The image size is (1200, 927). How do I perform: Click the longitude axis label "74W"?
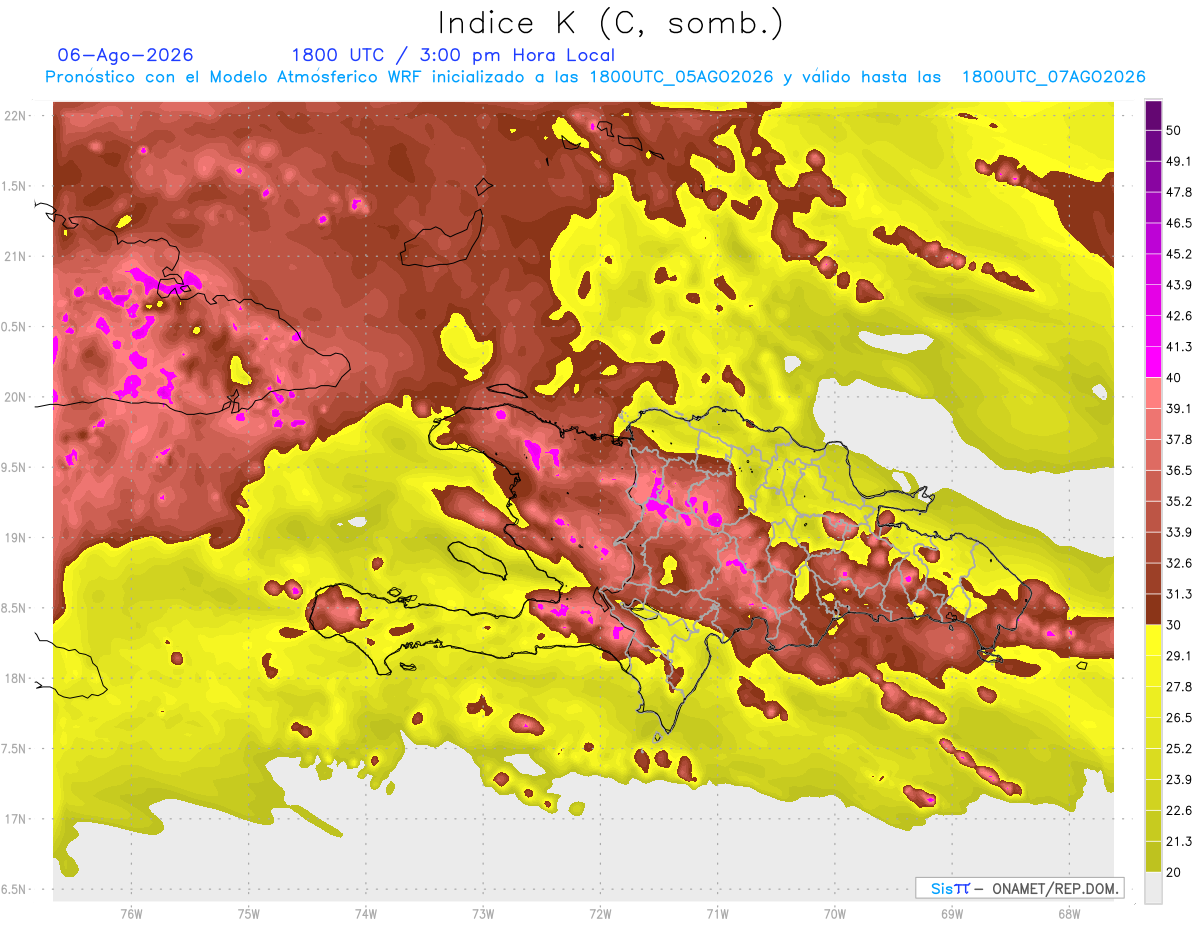point(366,913)
